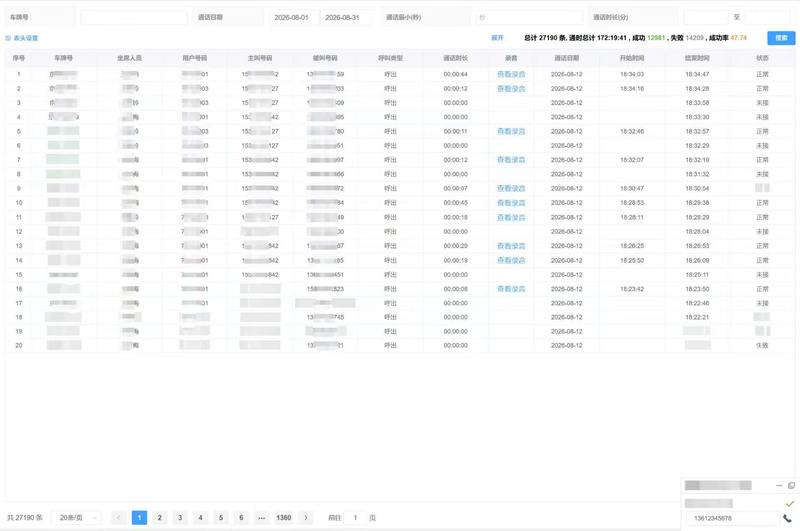View recording for call started 18:32:46
The width and height of the screenshot is (800, 531).
click(511, 132)
